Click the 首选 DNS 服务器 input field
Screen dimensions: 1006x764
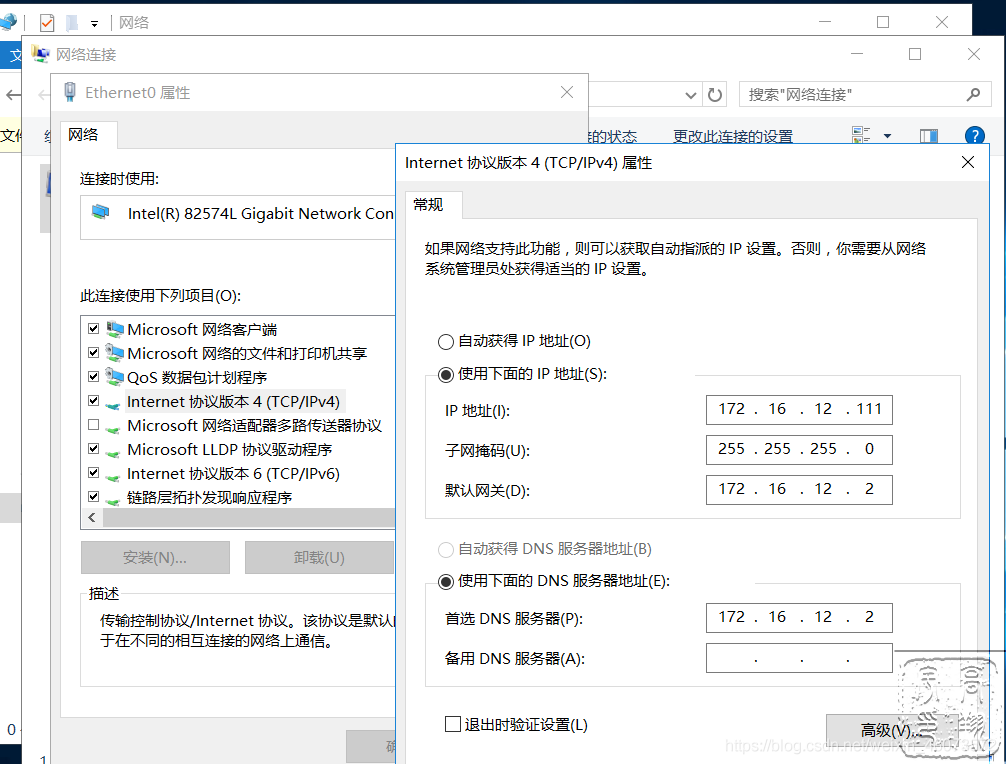click(799, 618)
